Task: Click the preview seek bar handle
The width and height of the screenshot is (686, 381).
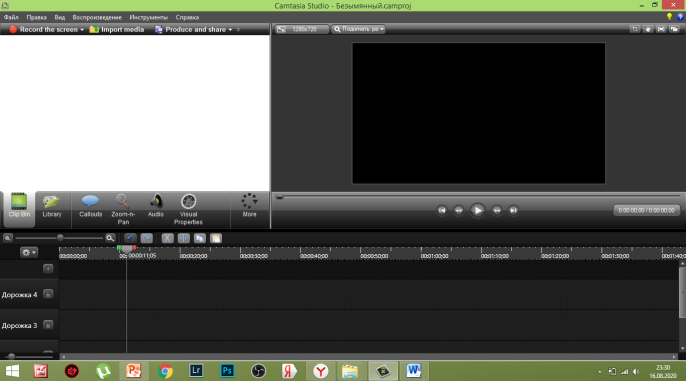Action: coord(280,197)
